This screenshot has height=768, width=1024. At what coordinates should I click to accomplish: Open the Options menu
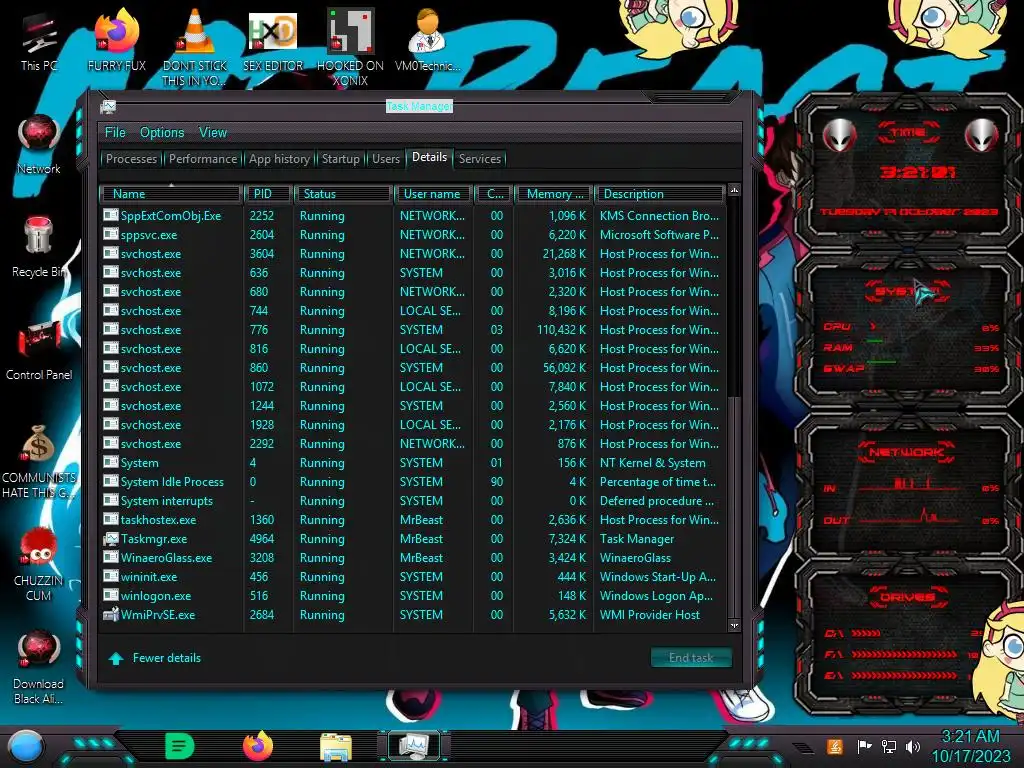coord(162,133)
